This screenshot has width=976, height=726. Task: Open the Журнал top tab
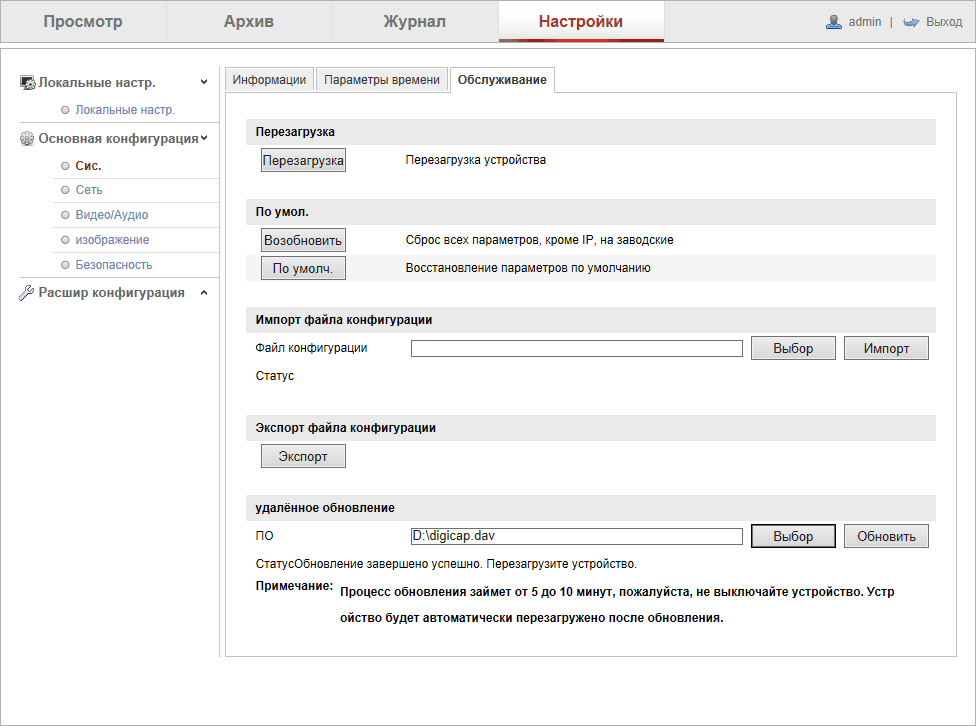coord(415,21)
